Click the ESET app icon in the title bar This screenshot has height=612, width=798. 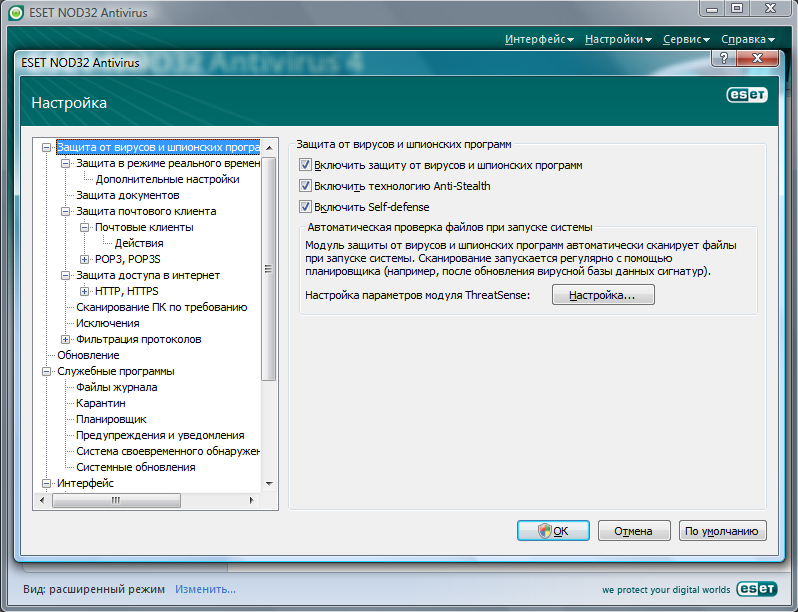(13, 11)
